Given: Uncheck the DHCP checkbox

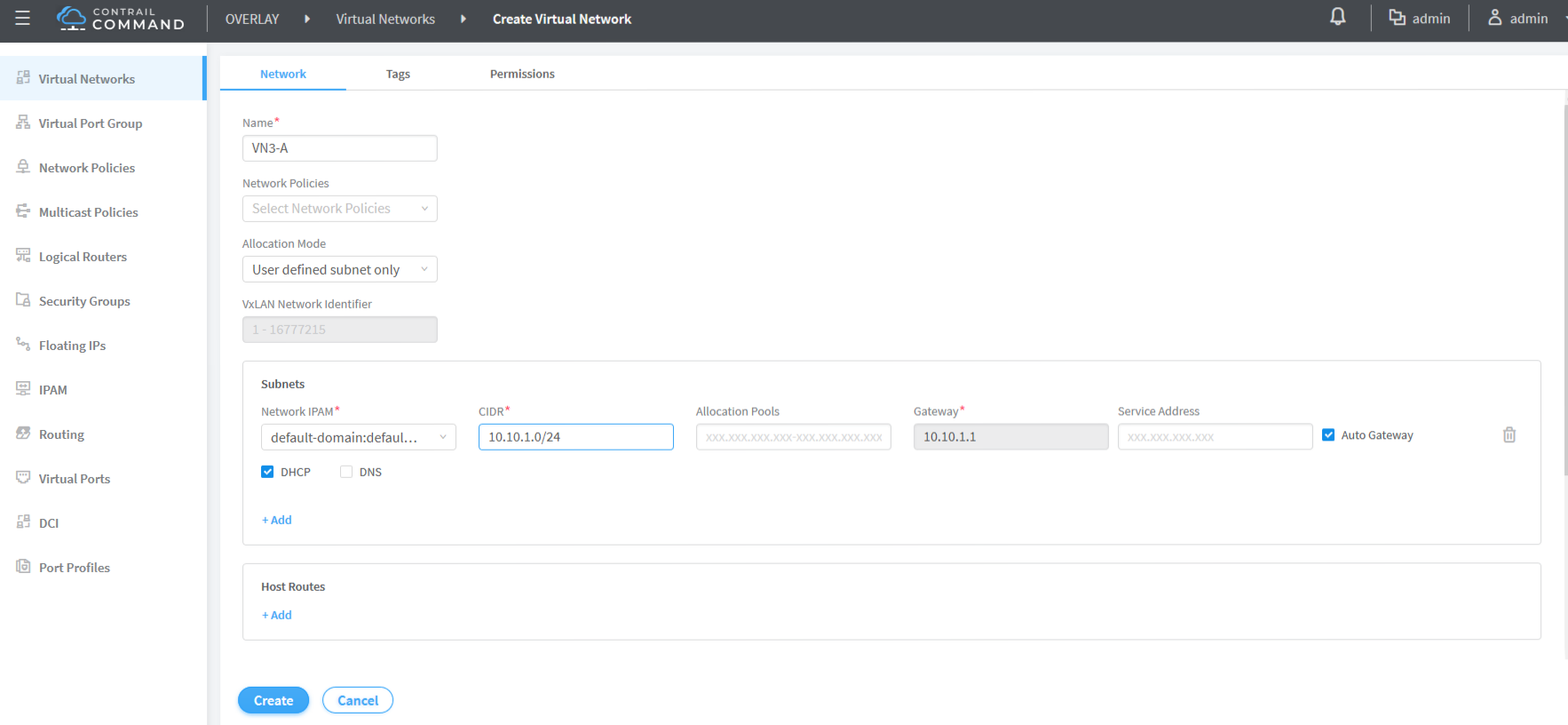Looking at the screenshot, I should (x=267, y=472).
